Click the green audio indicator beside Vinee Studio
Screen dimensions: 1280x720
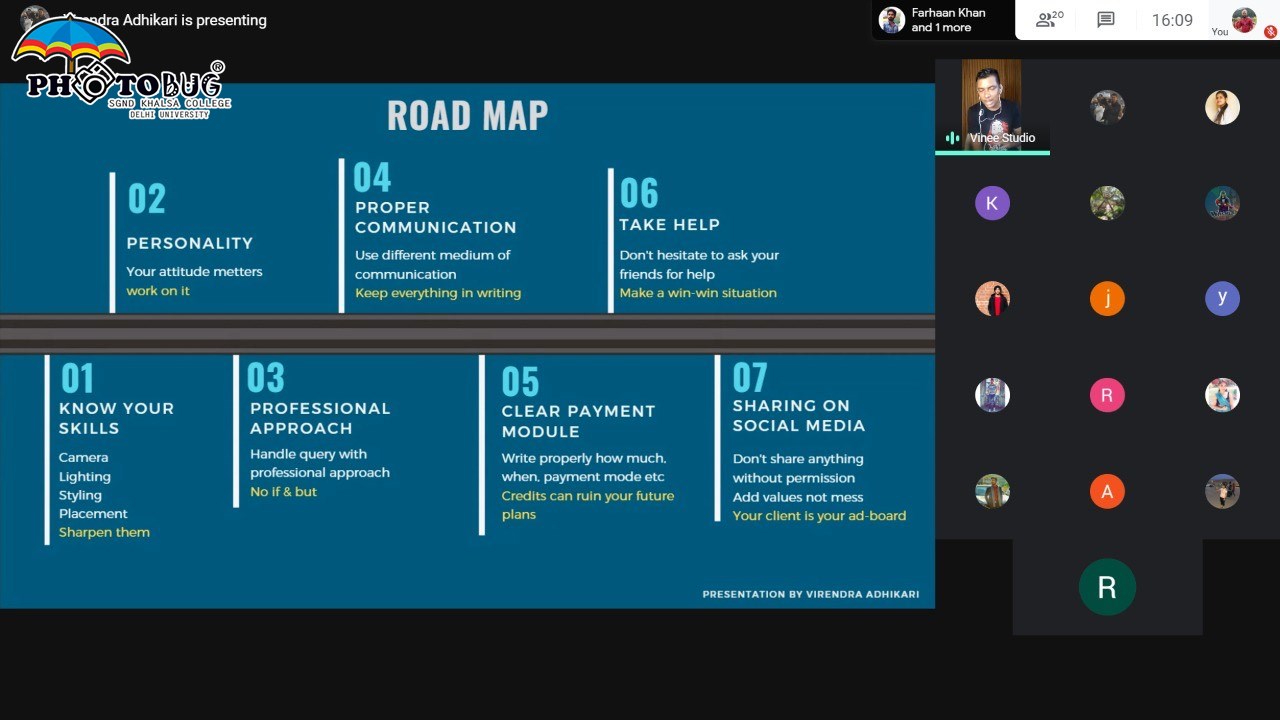coord(952,138)
